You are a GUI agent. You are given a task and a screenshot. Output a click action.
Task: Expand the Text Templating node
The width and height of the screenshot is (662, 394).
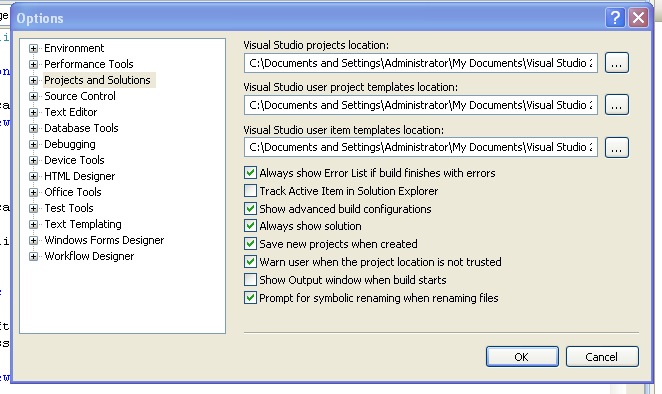[x=33, y=225]
